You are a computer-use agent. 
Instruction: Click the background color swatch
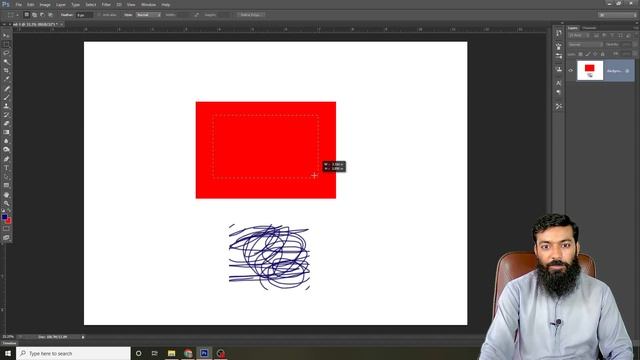point(9,221)
